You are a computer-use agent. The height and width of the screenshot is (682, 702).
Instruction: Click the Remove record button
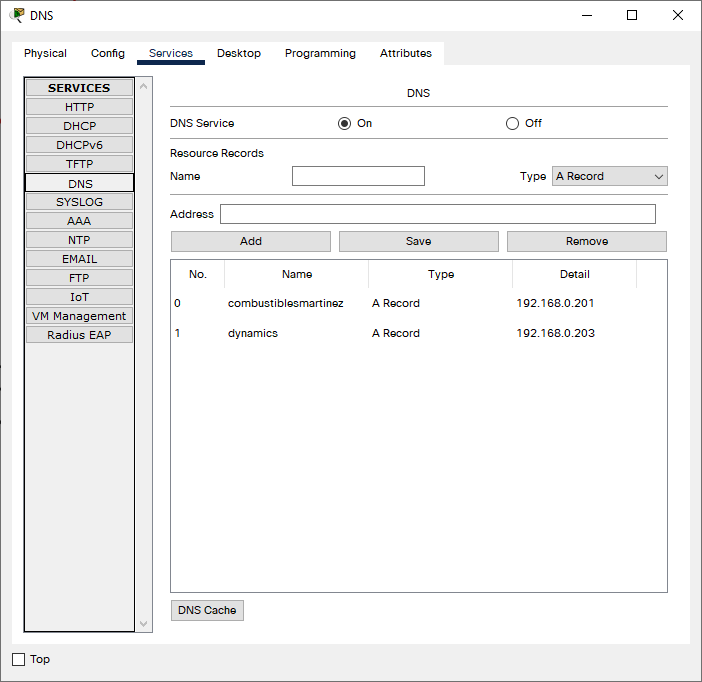[x=586, y=241]
